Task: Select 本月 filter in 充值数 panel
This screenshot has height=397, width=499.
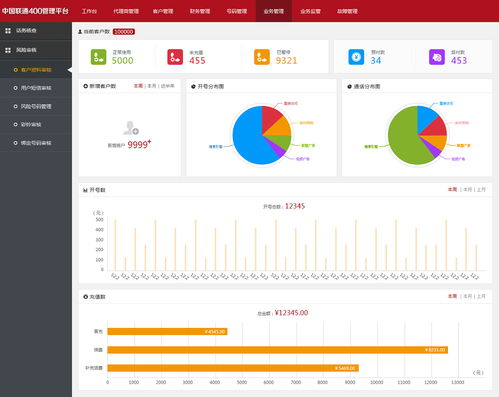Action: [x=468, y=296]
